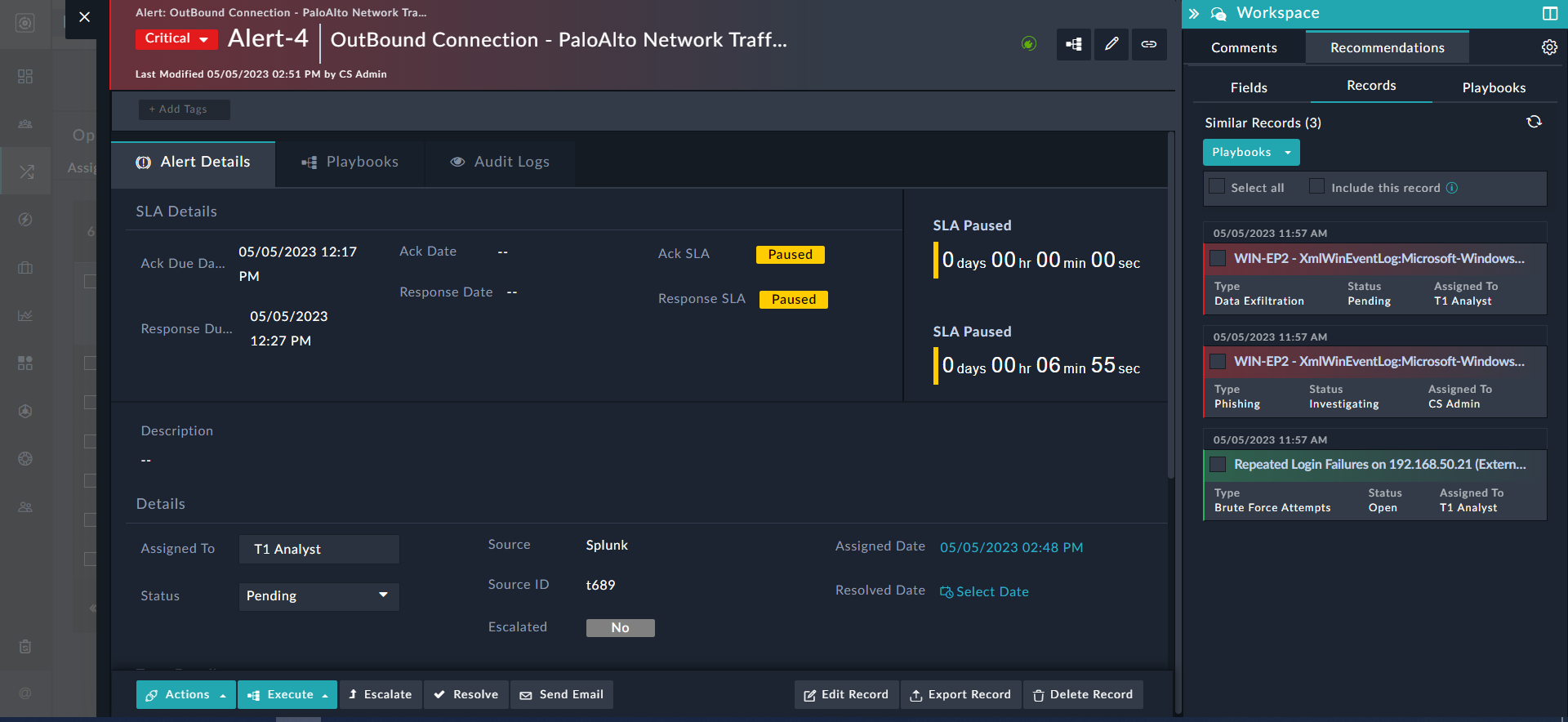Click the copy link icon in header
This screenshot has height=722, width=1568.
(x=1148, y=44)
